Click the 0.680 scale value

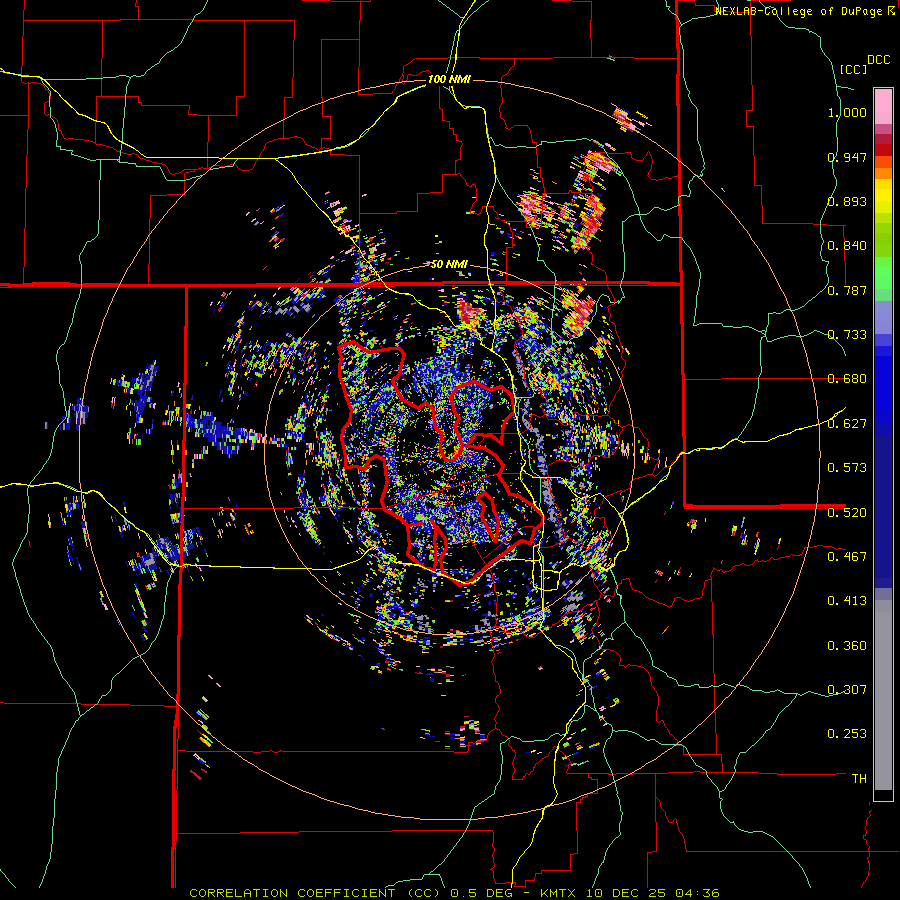[x=847, y=379]
